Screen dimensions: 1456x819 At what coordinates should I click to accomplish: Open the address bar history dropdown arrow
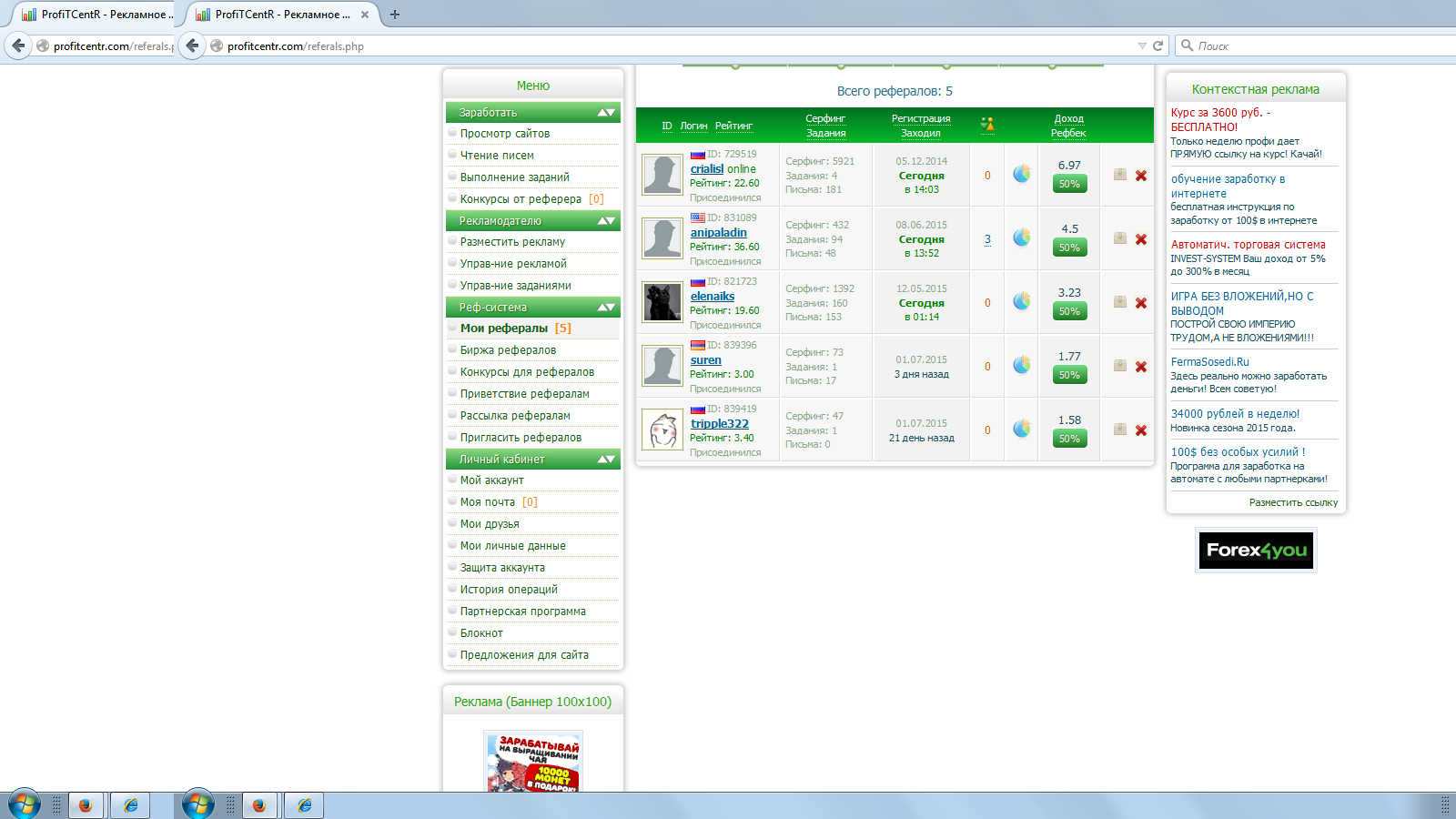1142,45
